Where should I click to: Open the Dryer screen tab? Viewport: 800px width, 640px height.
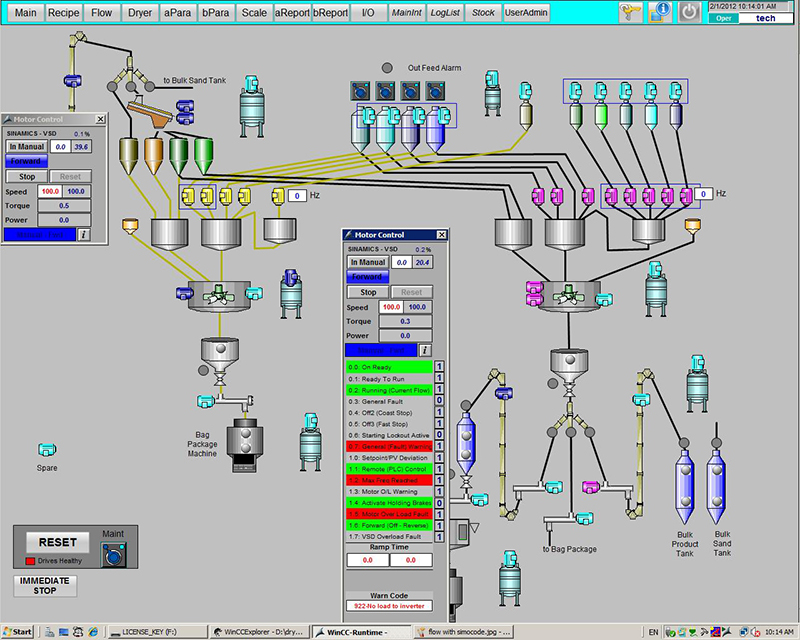point(139,13)
